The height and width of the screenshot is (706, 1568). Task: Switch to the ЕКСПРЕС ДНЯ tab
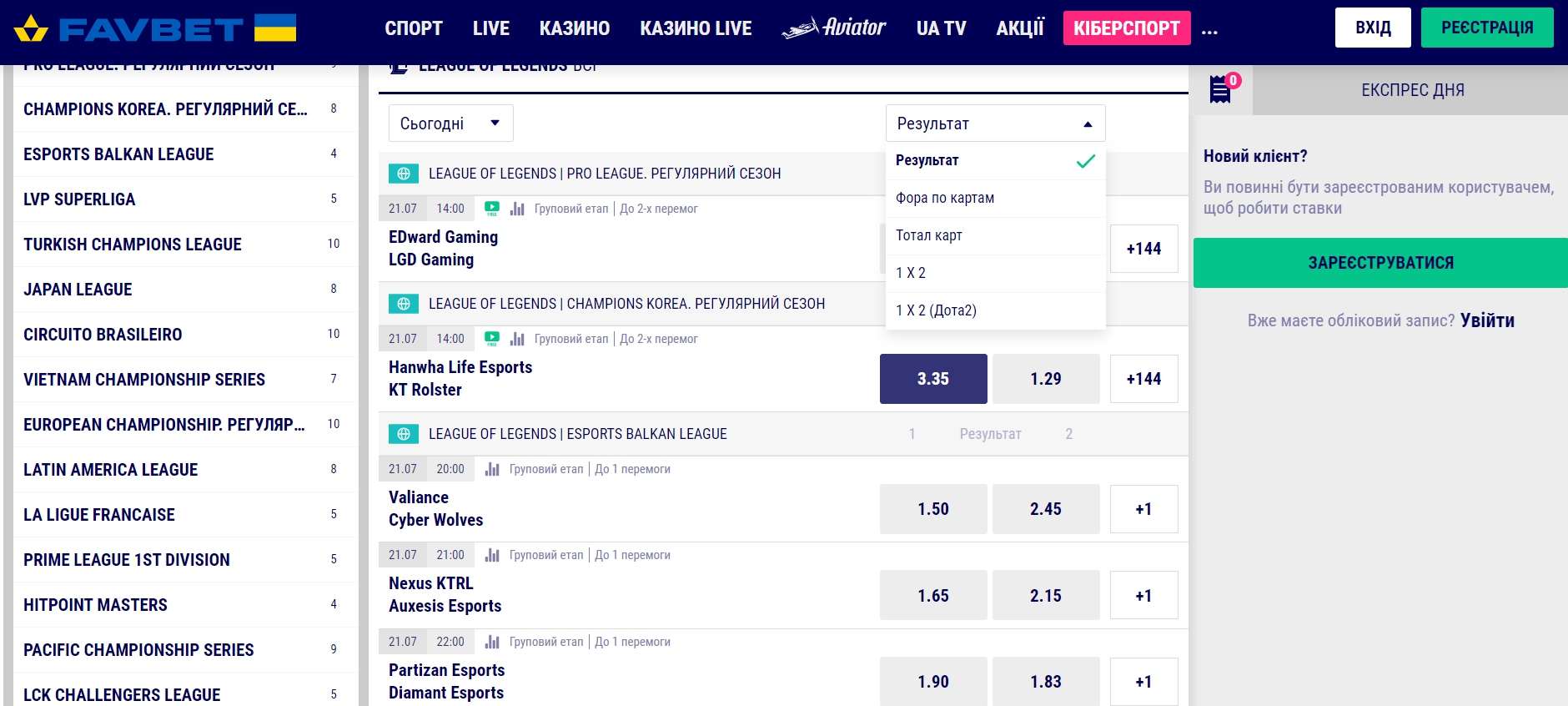1412,90
